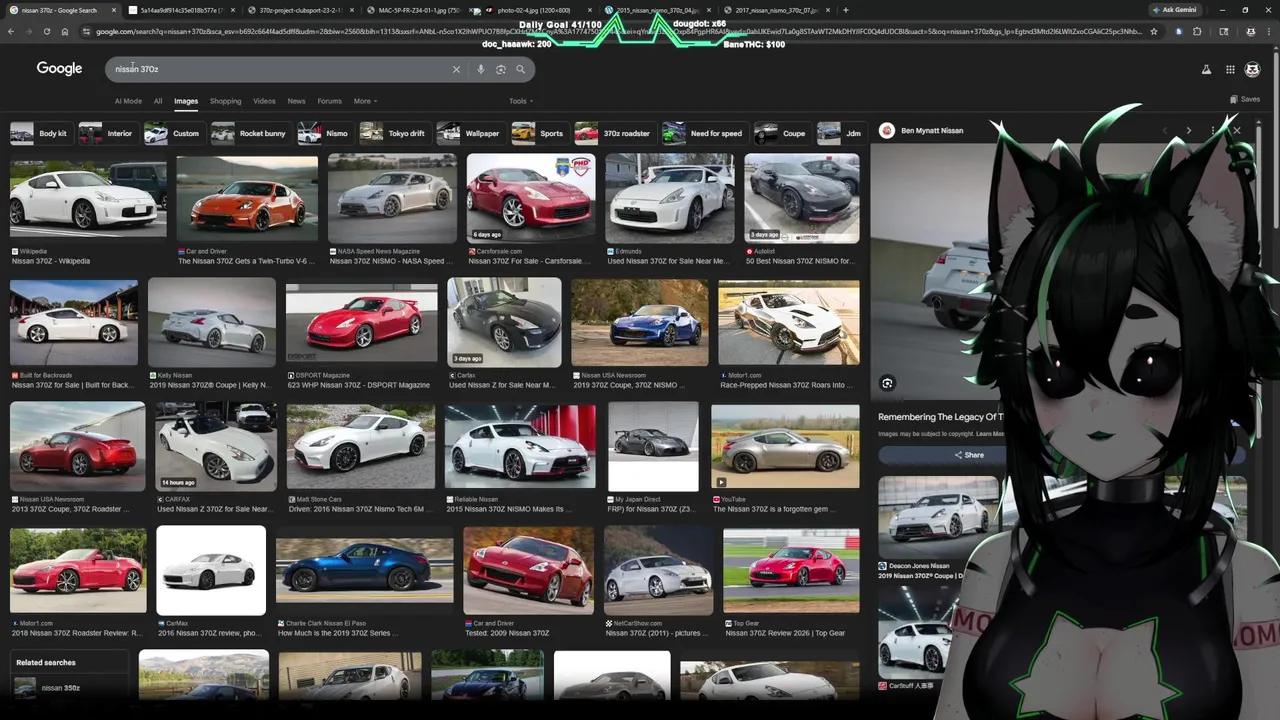Open the DSPORT Magazine red 370Z thumbnail
1280x720 pixels.
coord(361,323)
